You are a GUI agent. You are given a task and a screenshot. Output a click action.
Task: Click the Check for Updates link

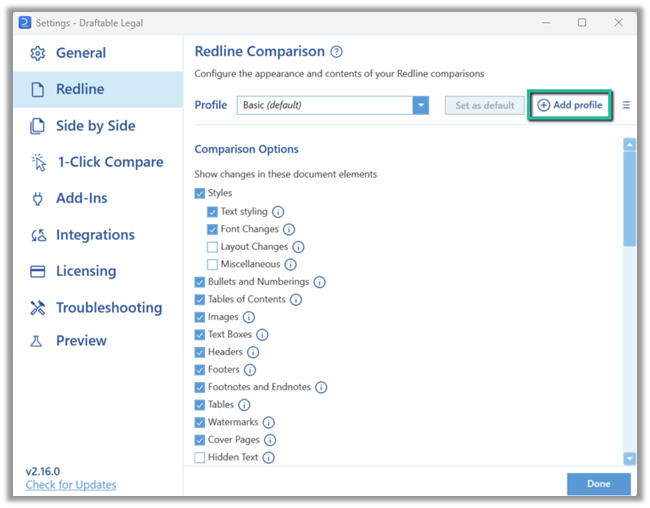[71, 485]
